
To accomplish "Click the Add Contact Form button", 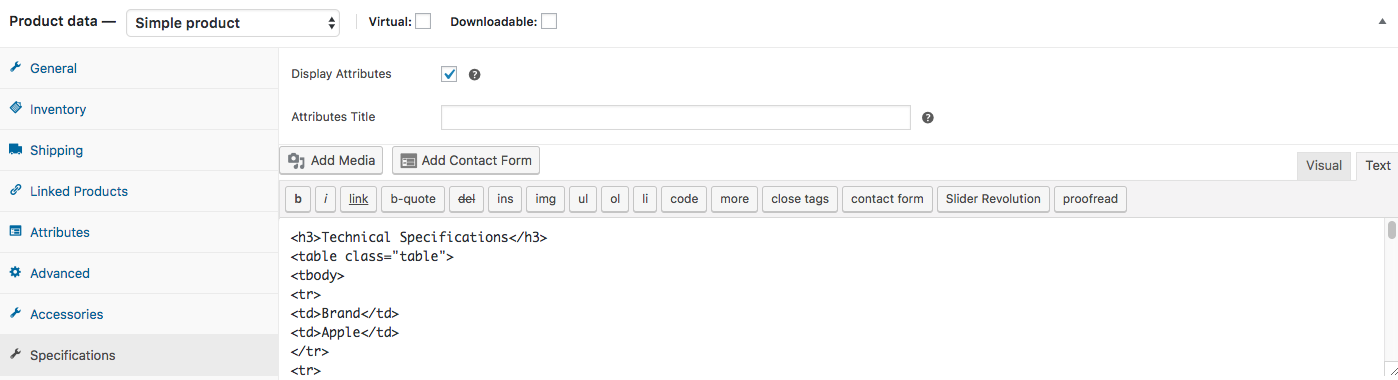I will pyautogui.click(x=466, y=160).
